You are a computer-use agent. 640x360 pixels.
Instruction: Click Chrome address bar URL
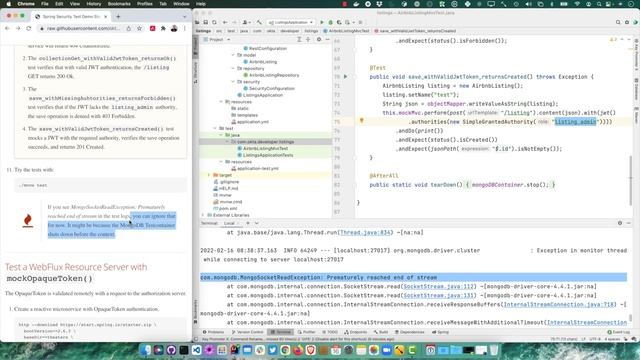tap(83, 29)
